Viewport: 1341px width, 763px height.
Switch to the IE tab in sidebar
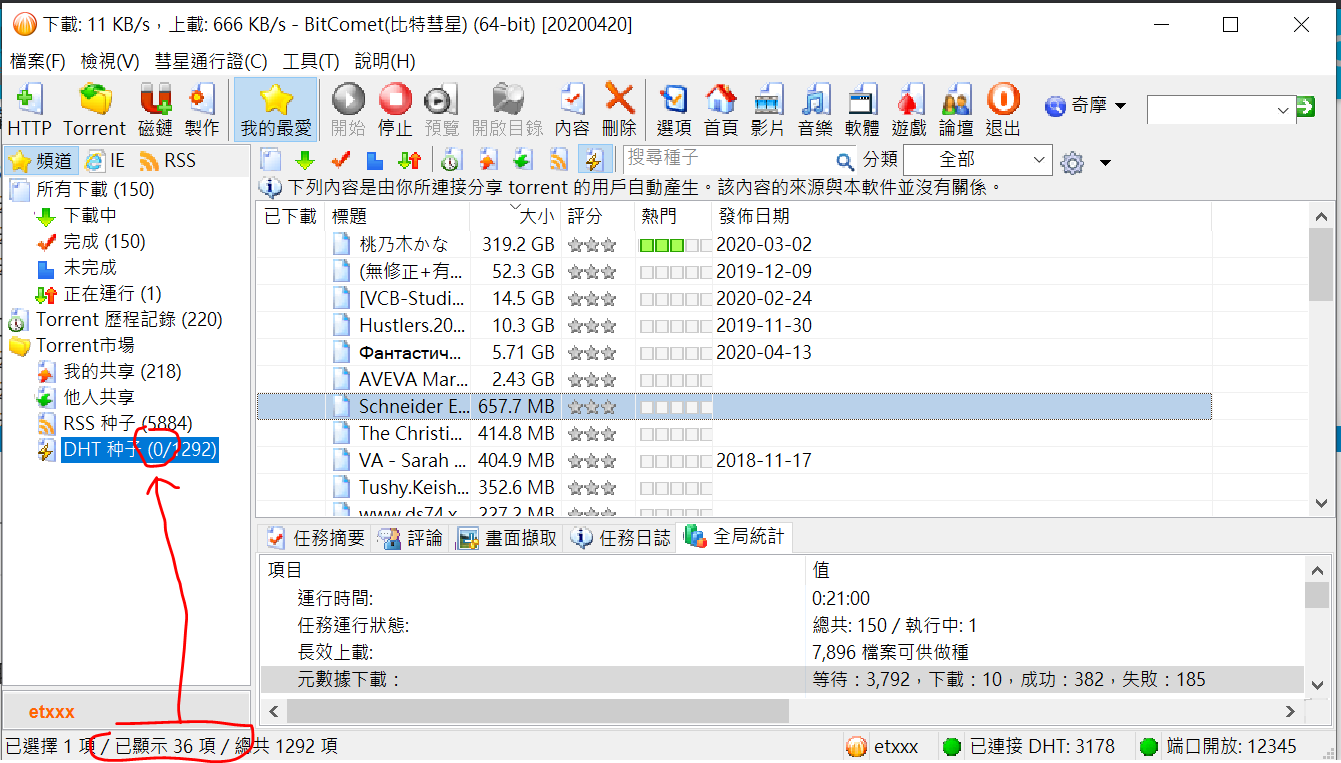point(105,160)
